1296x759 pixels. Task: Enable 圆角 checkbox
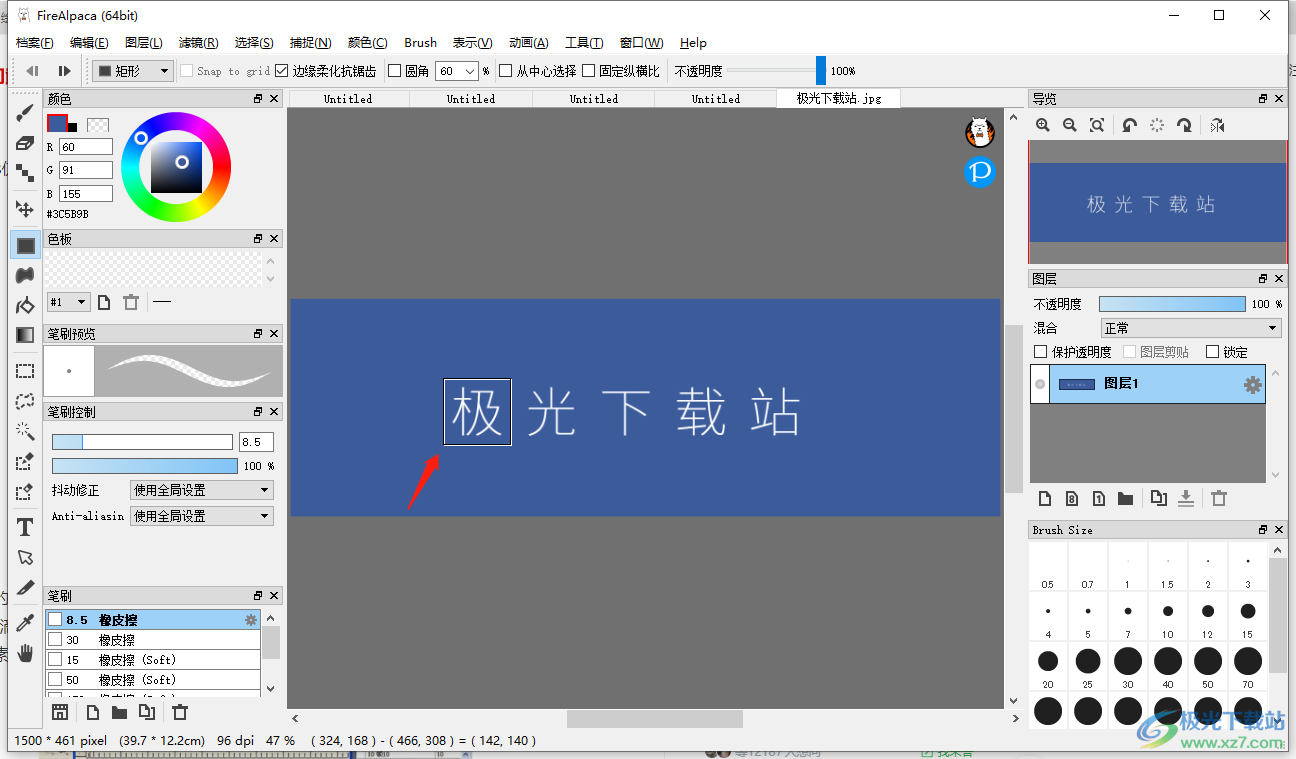click(395, 71)
